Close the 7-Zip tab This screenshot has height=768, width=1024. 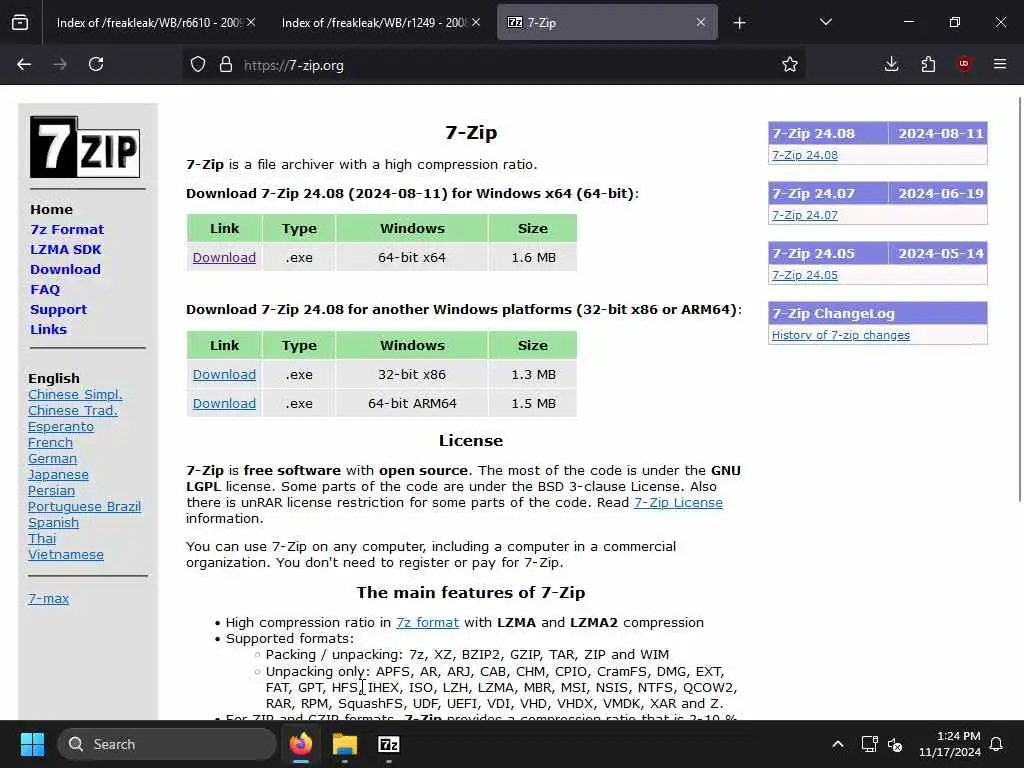point(701,22)
